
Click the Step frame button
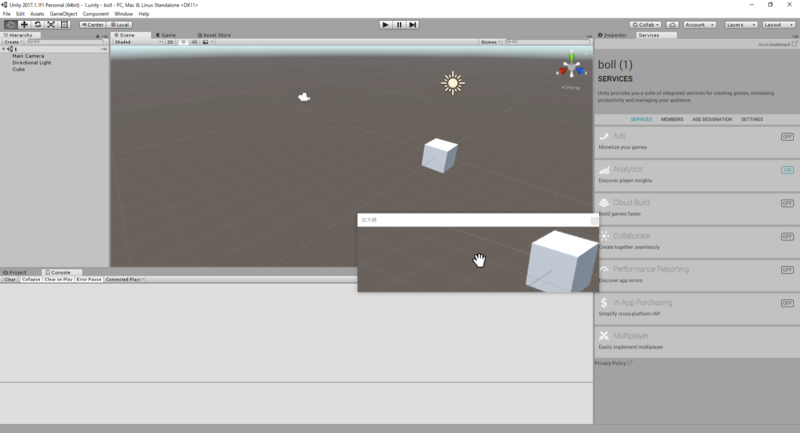coord(413,24)
